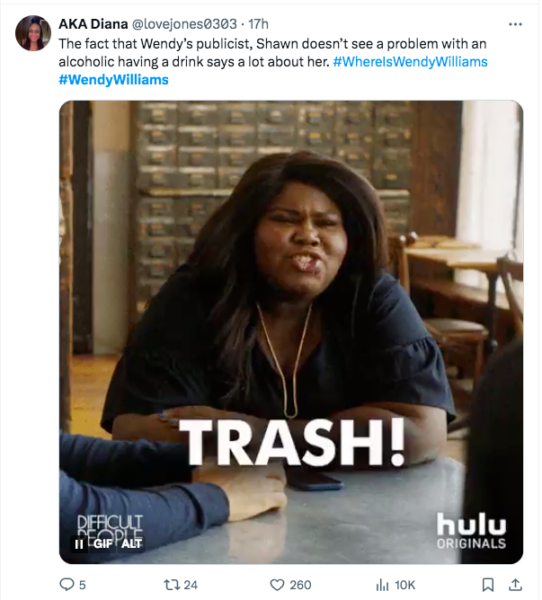Follow the #WhereIsWendyWilliams hashtag

coord(410,62)
